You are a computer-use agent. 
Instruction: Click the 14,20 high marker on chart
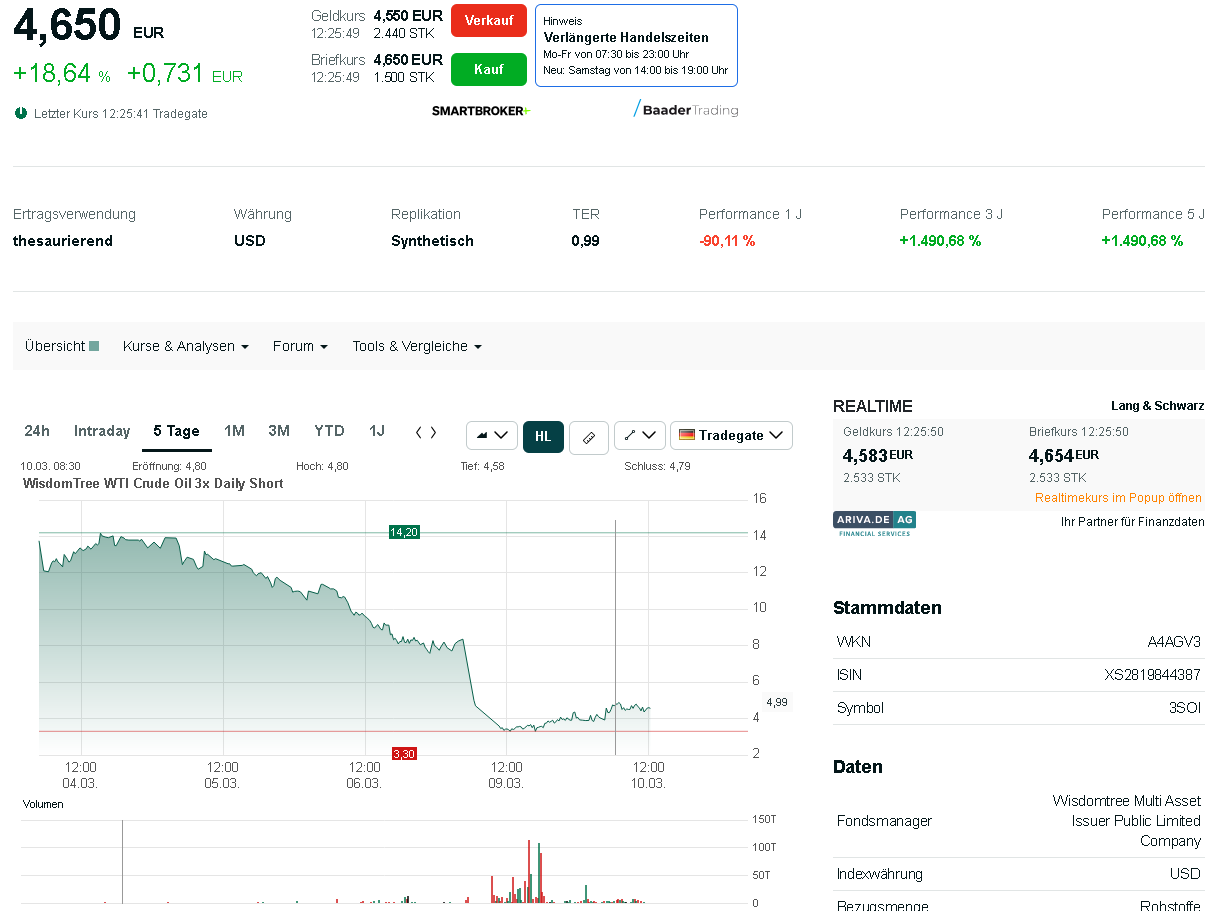404,532
